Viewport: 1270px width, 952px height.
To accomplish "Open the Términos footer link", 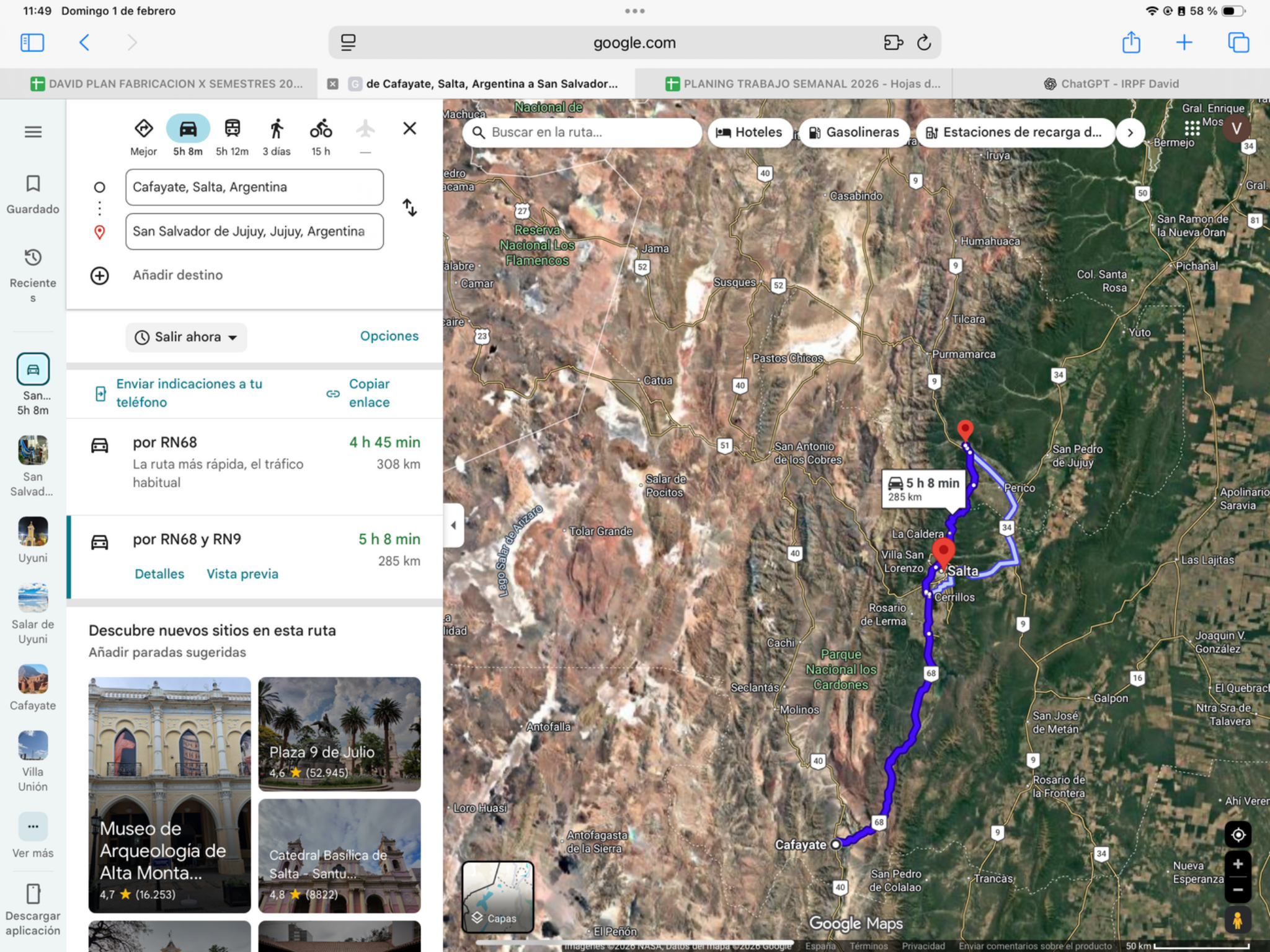I will pyautogui.click(x=868, y=946).
